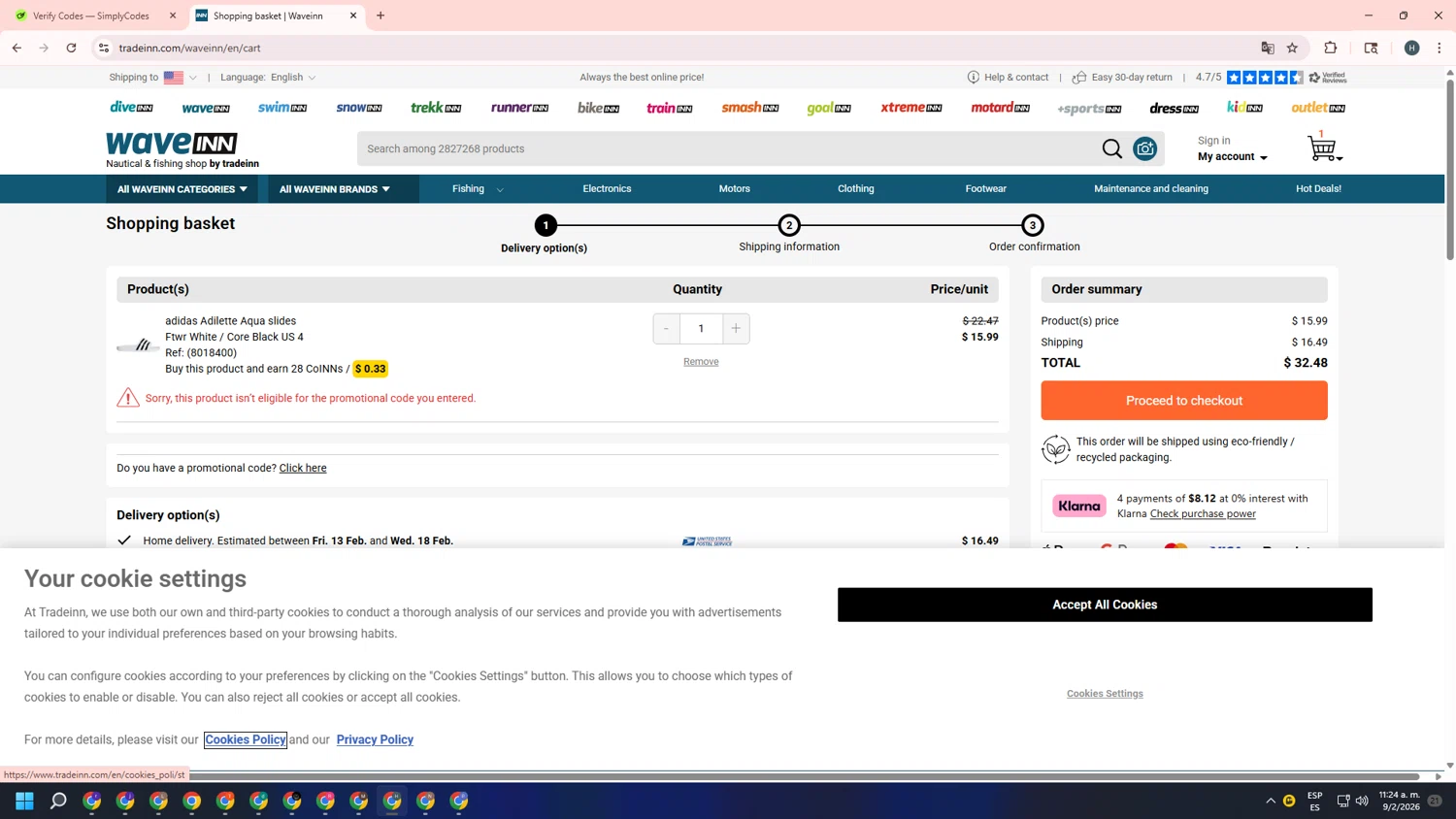Image resolution: width=1456 pixels, height=819 pixels.
Task: Open the xtremeinn store logo
Action: pyautogui.click(x=911, y=108)
